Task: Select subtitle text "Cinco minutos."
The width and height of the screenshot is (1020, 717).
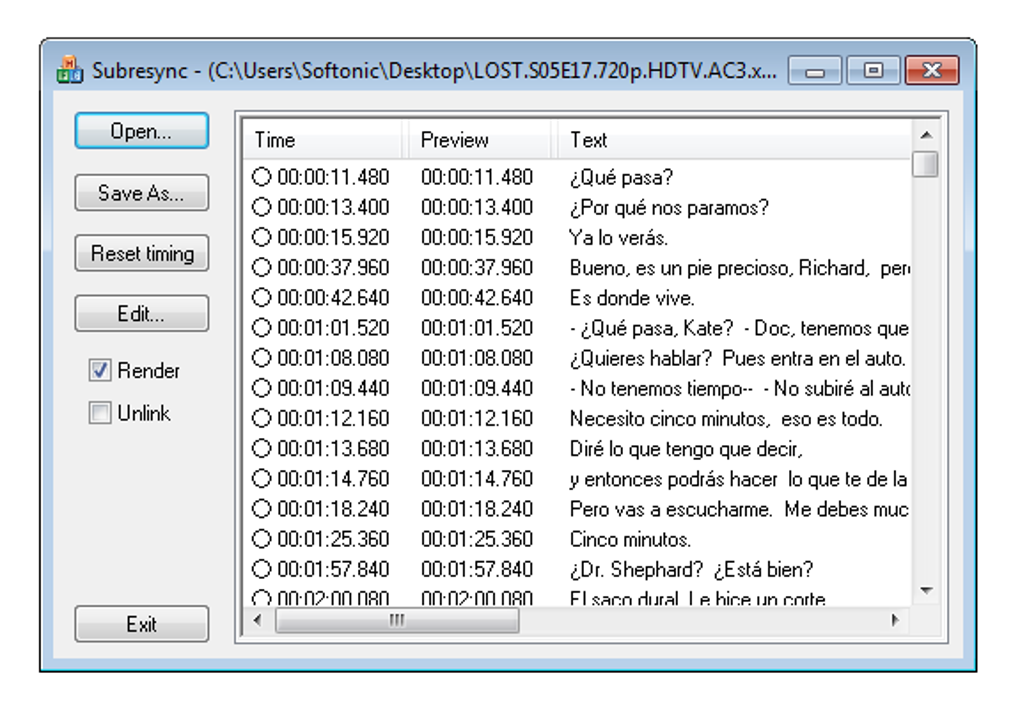Action: point(630,539)
